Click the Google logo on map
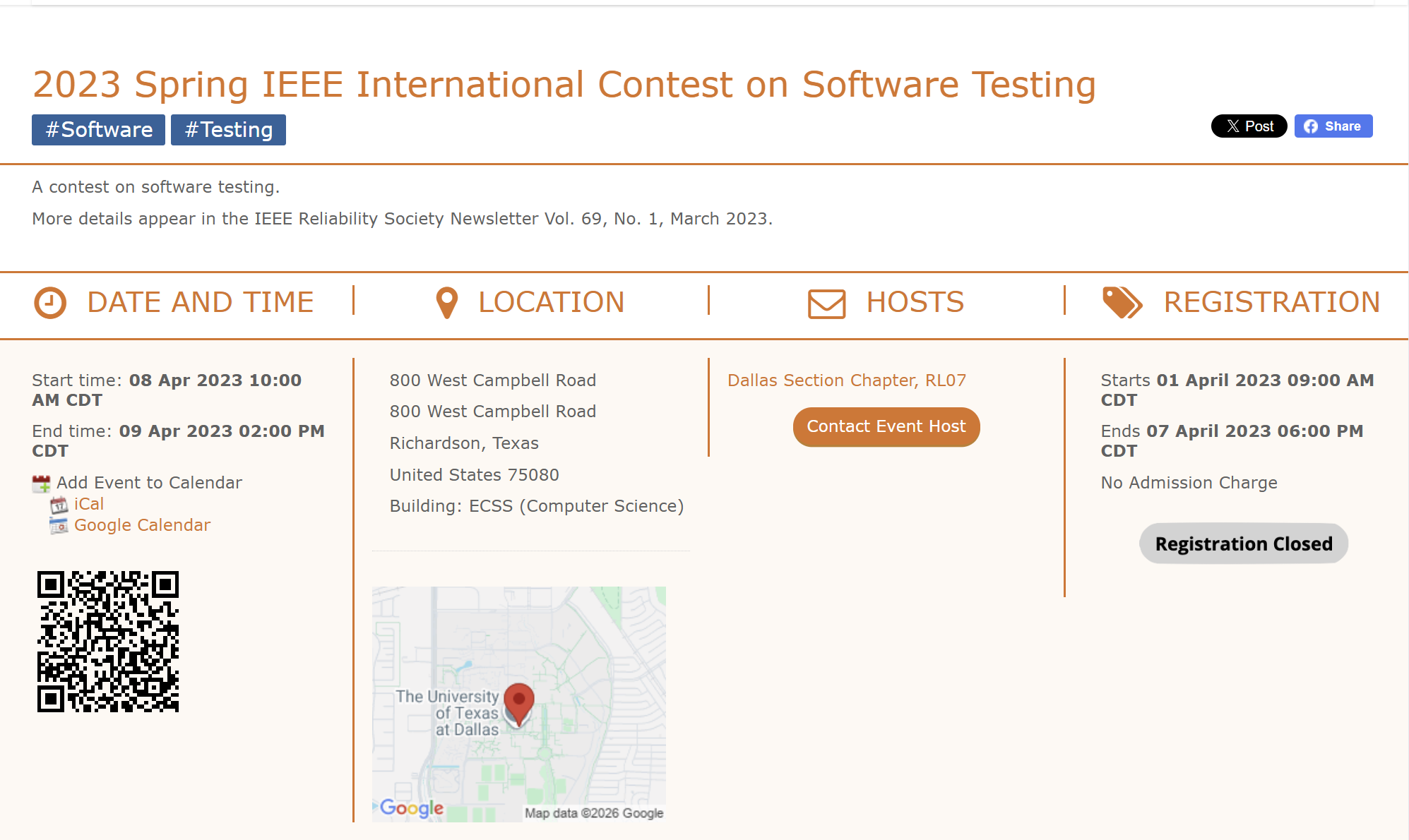The height and width of the screenshot is (840, 1409). pos(412,808)
